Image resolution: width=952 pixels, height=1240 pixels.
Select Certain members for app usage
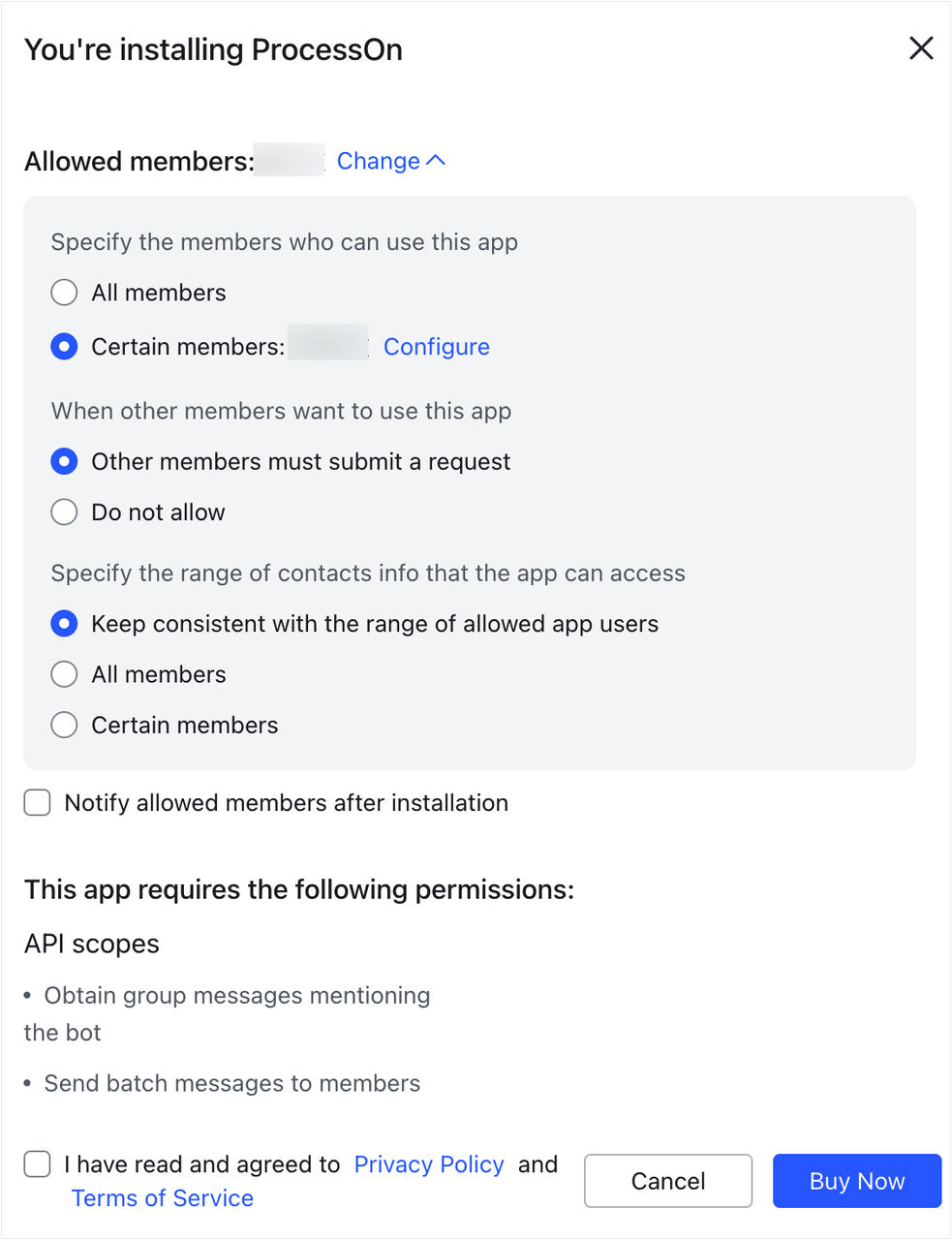click(x=64, y=346)
